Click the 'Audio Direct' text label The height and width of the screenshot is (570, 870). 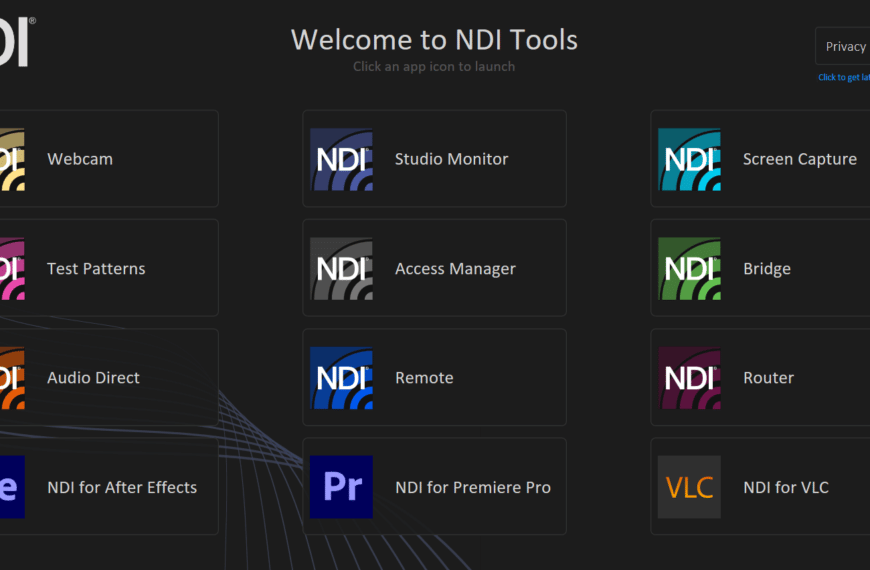(93, 378)
